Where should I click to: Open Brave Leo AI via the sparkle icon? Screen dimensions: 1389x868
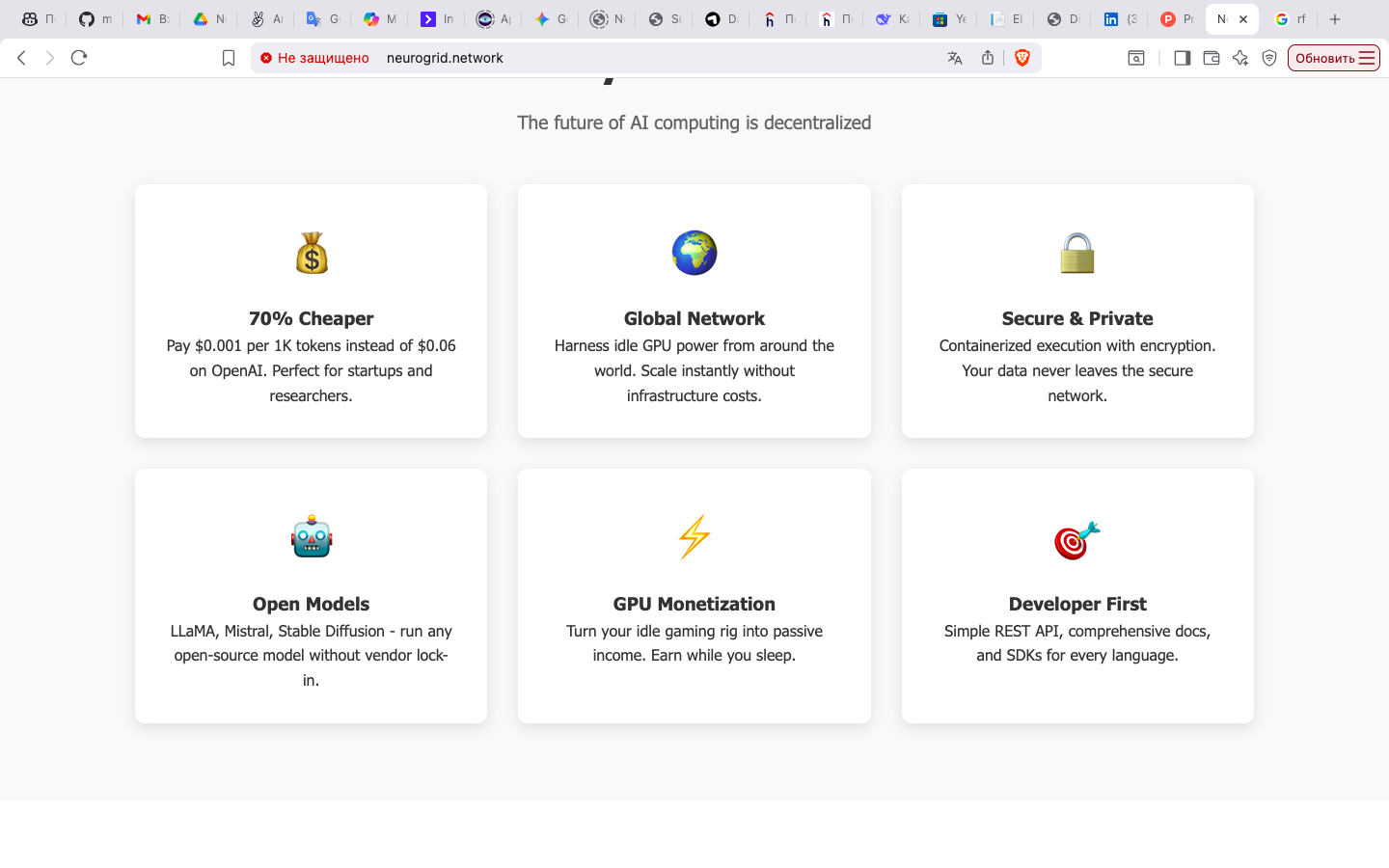(x=1240, y=58)
